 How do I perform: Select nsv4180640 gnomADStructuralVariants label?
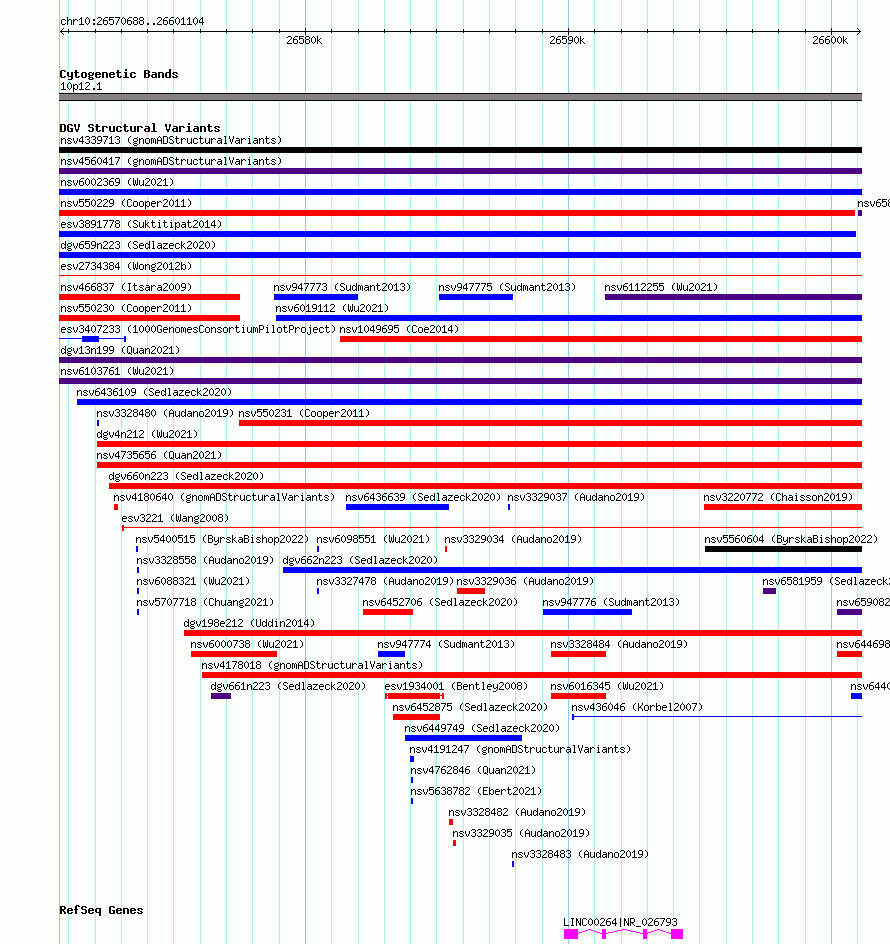224,498
